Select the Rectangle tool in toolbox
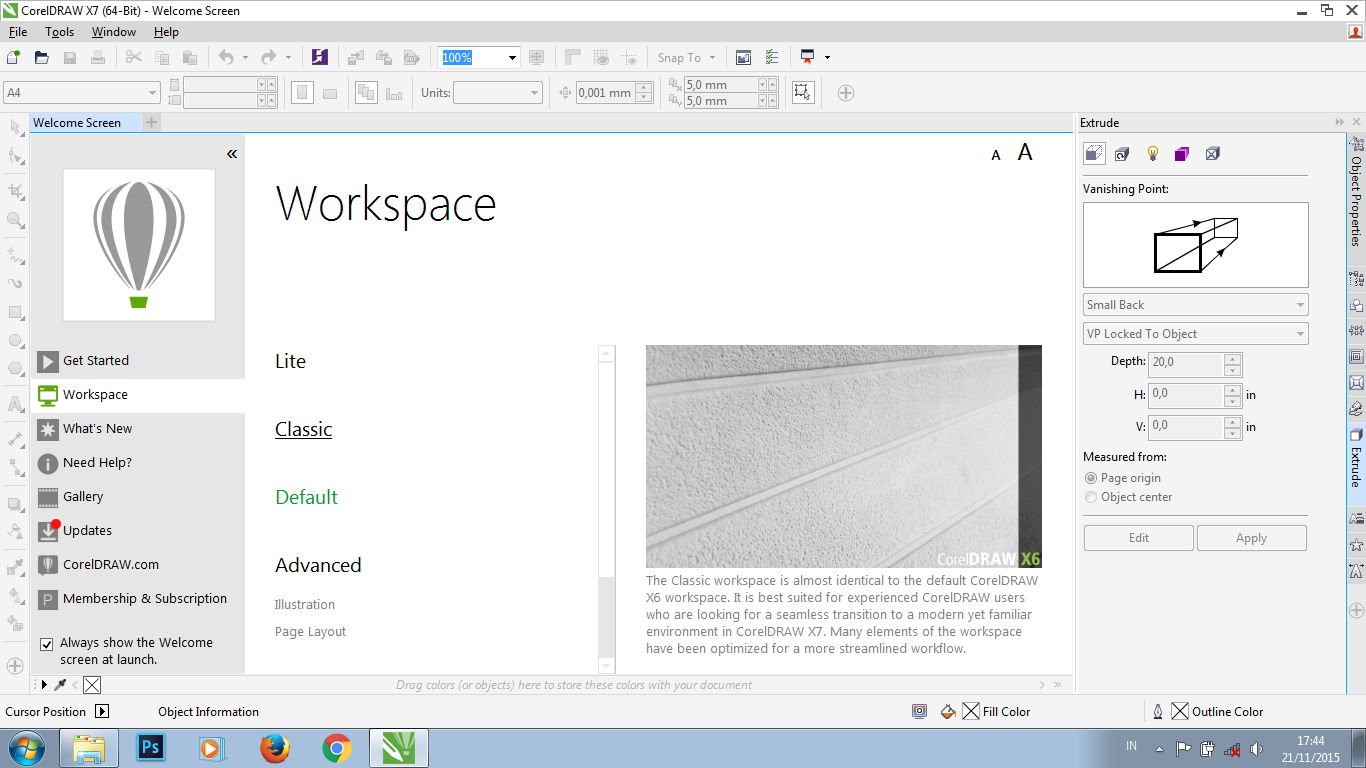1366x768 pixels. click(15, 312)
